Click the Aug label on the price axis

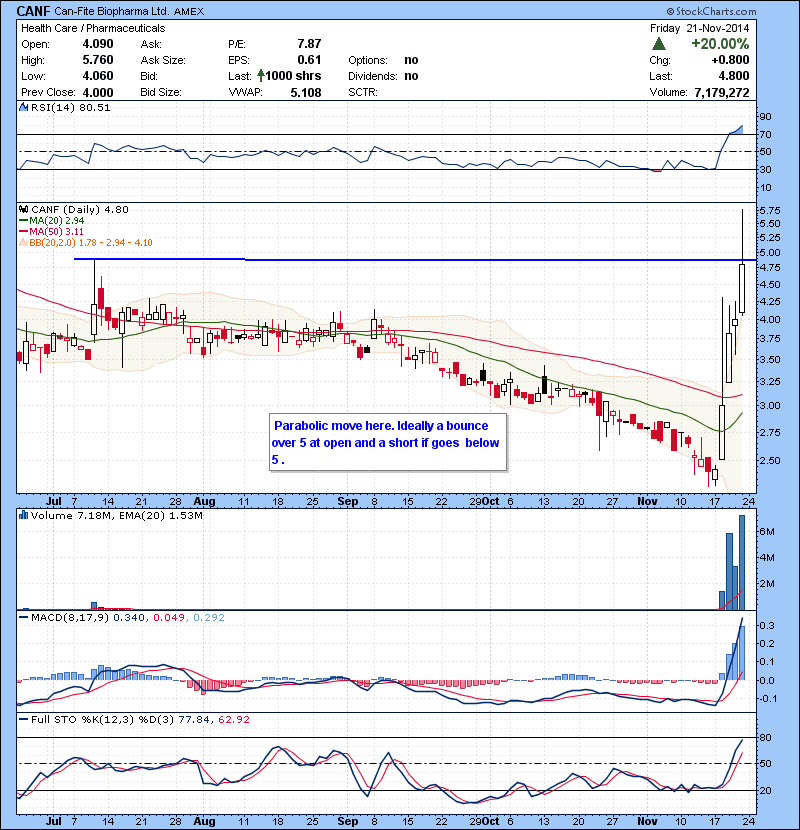pyautogui.click(x=204, y=501)
